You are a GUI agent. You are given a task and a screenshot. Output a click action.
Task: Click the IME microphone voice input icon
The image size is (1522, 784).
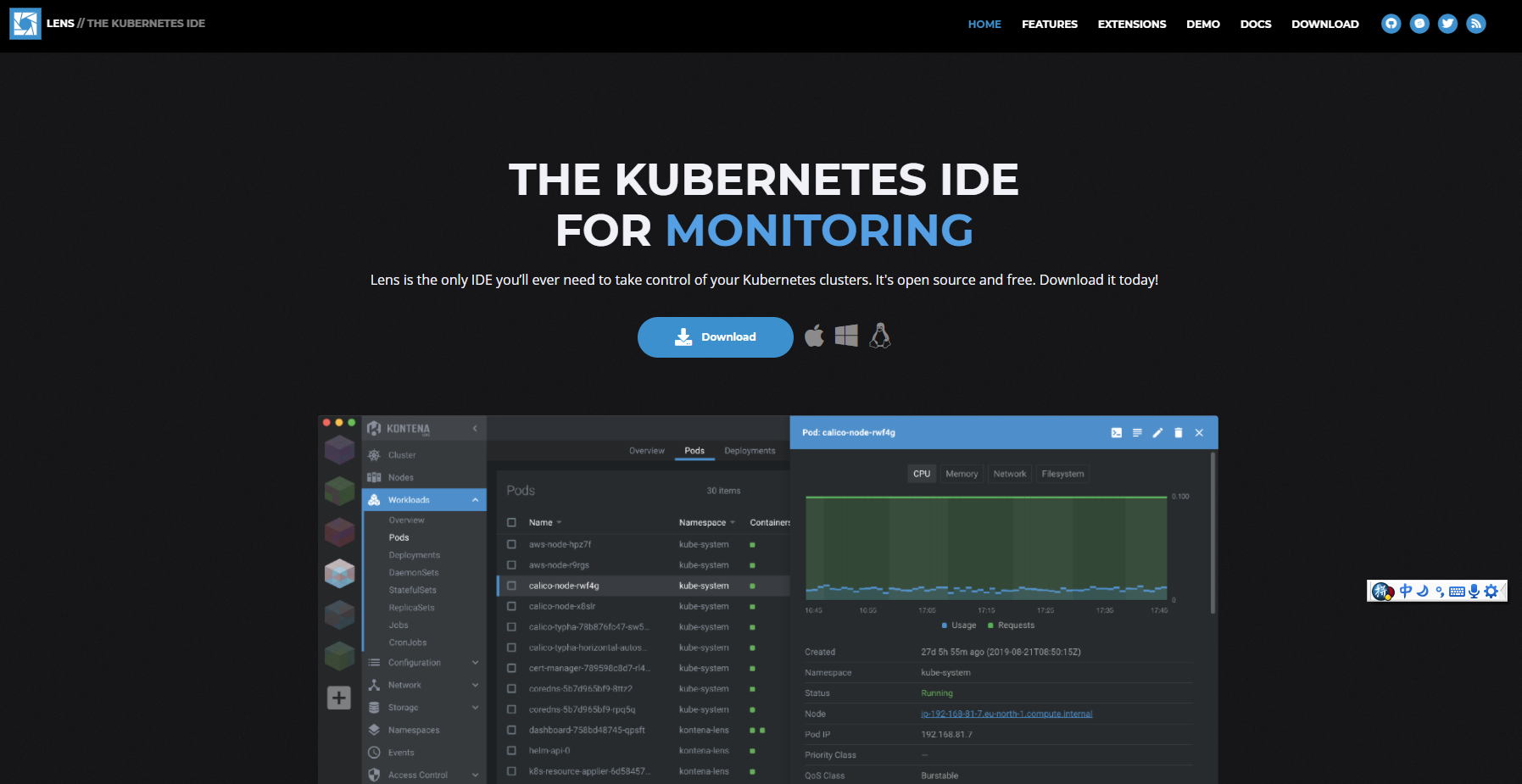1474,592
